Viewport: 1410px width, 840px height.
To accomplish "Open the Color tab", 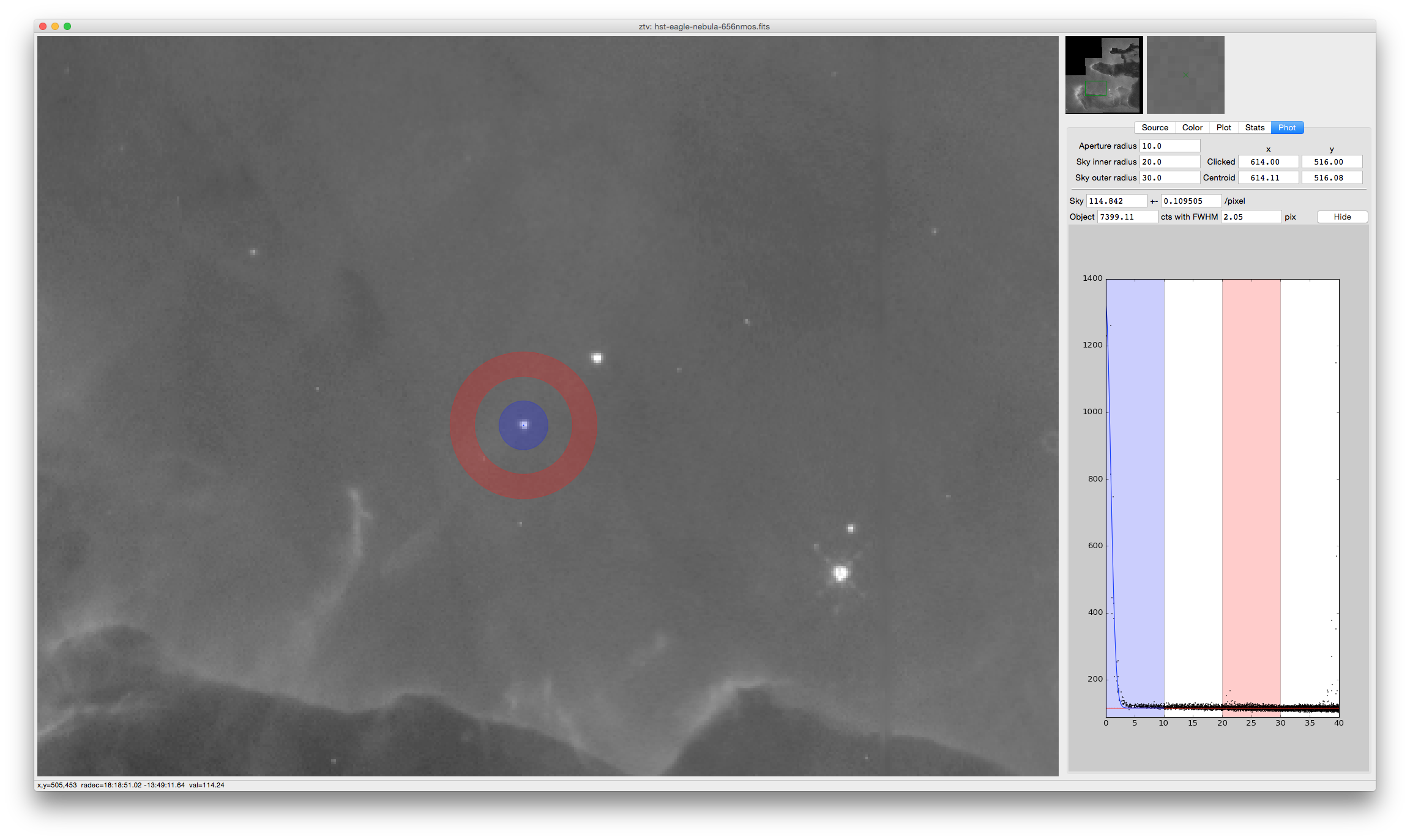I will click(x=1192, y=127).
